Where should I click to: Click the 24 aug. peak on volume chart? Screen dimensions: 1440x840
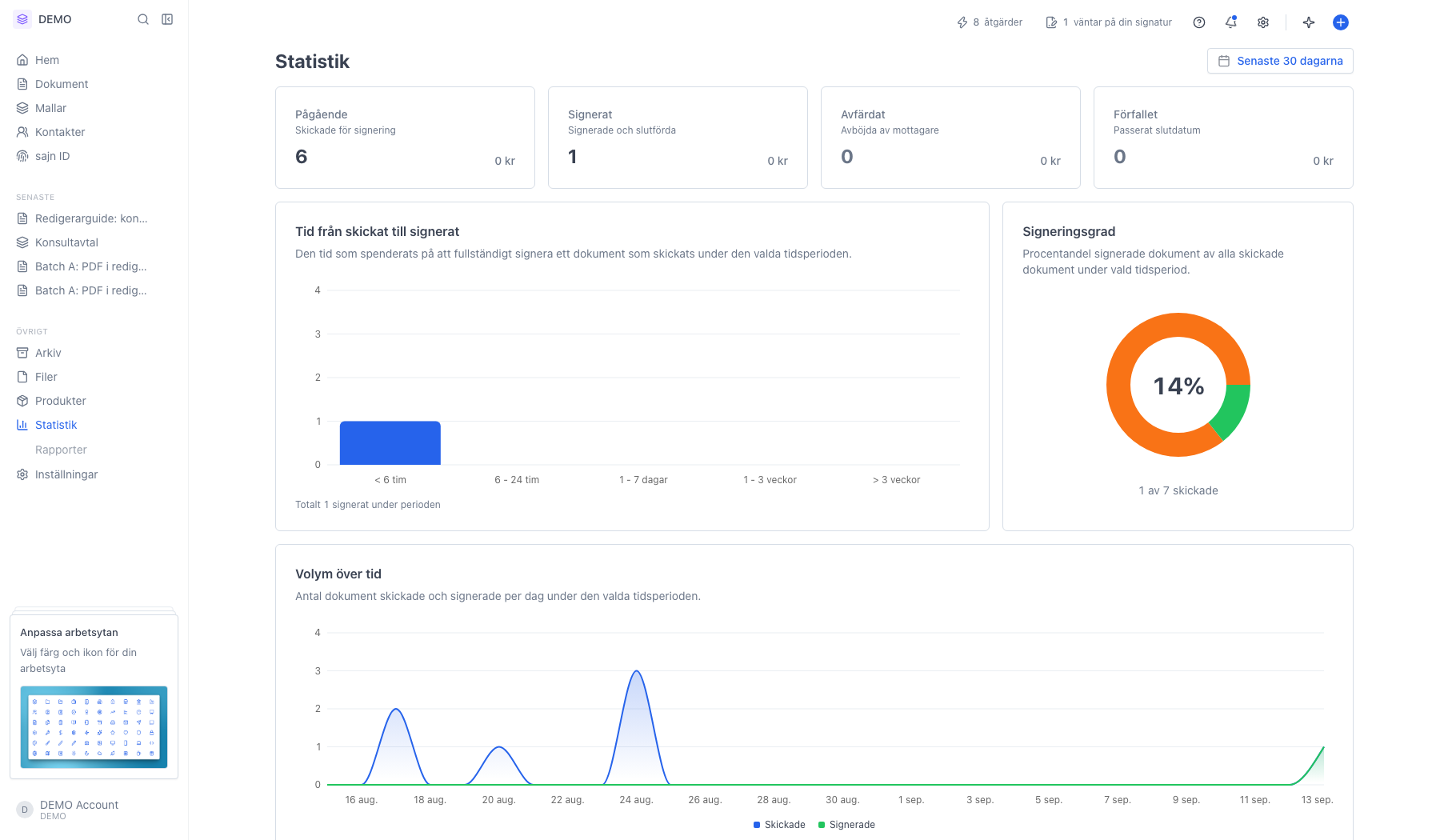coord(636,671)
